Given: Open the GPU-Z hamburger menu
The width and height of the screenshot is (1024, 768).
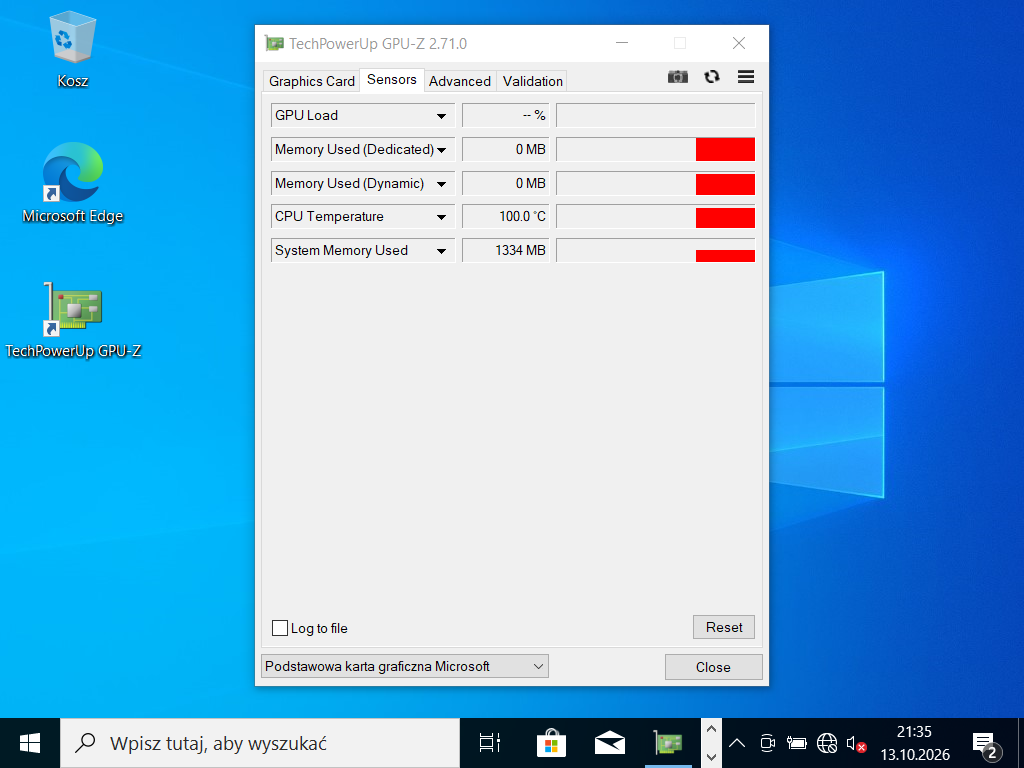Looking at the screenshot, I should 746,77.
